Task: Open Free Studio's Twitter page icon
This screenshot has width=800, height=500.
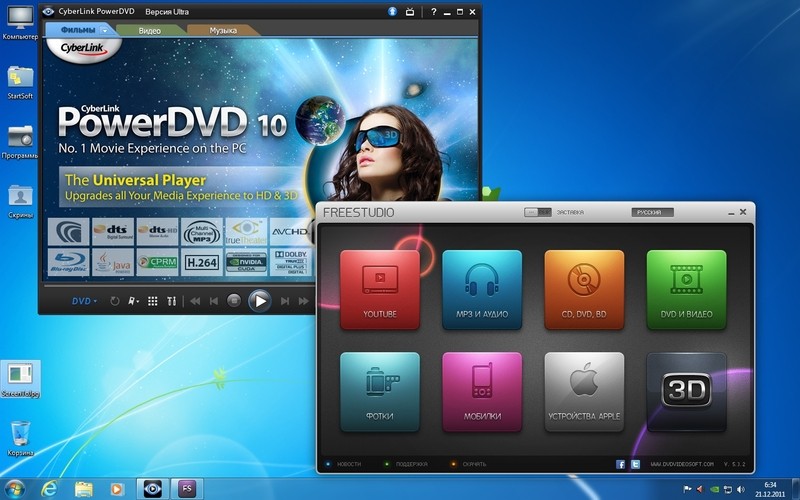Action: coord(635,464)
